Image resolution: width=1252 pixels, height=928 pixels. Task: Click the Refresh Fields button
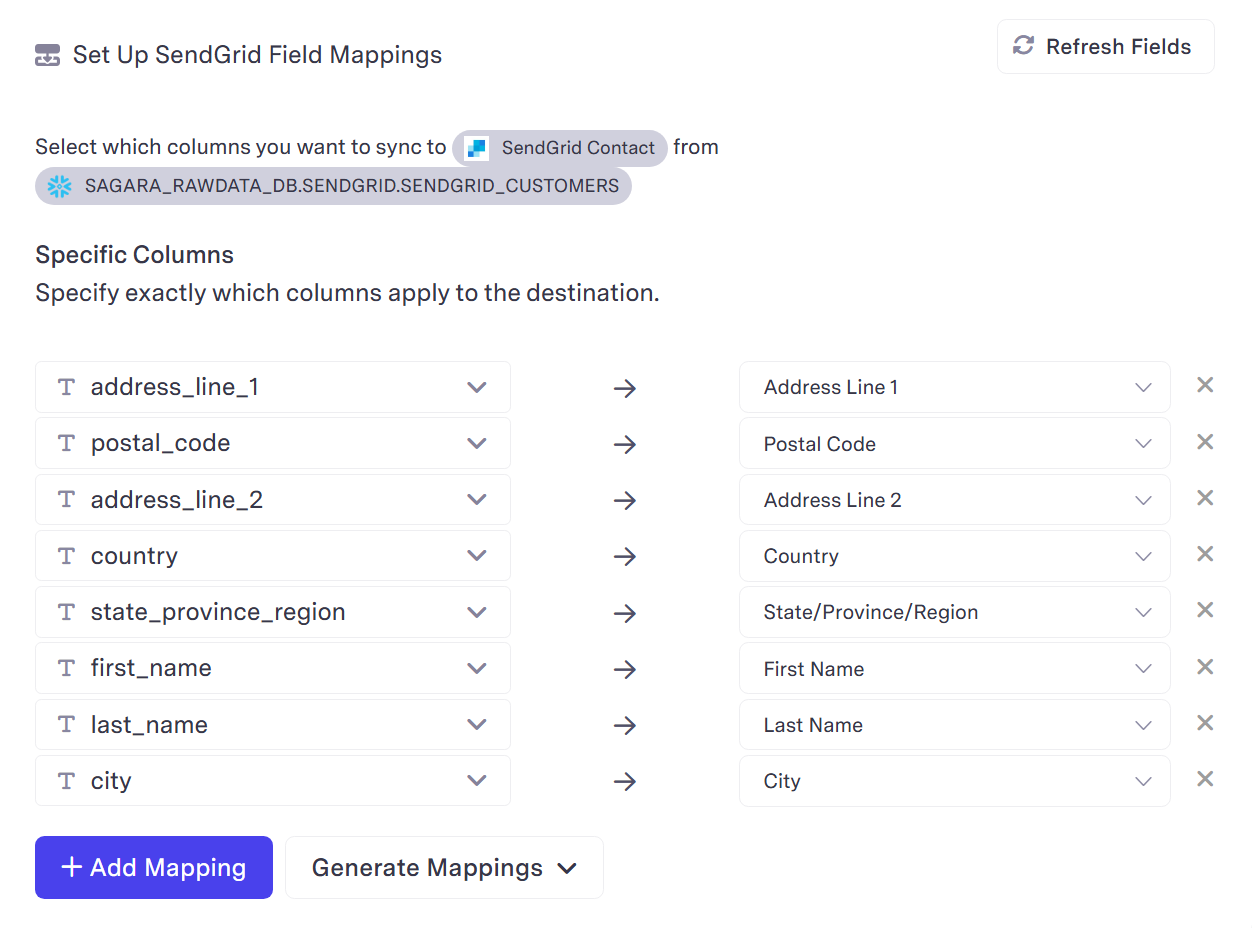click(x=1106, y=47)
